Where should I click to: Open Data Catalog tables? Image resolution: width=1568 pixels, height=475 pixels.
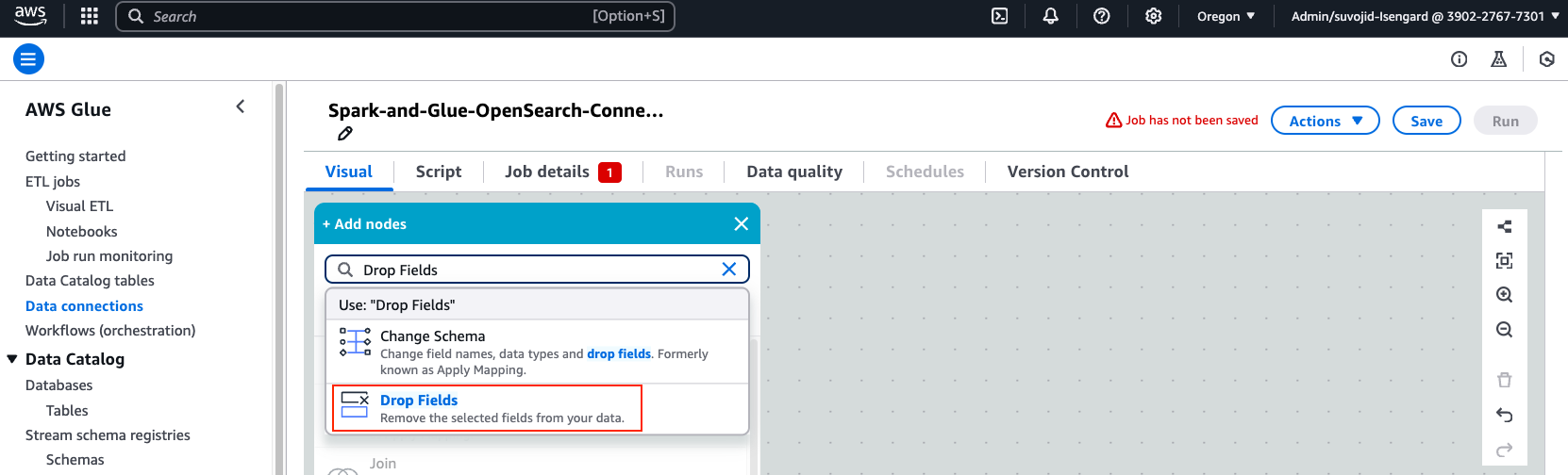coord(90,281)
